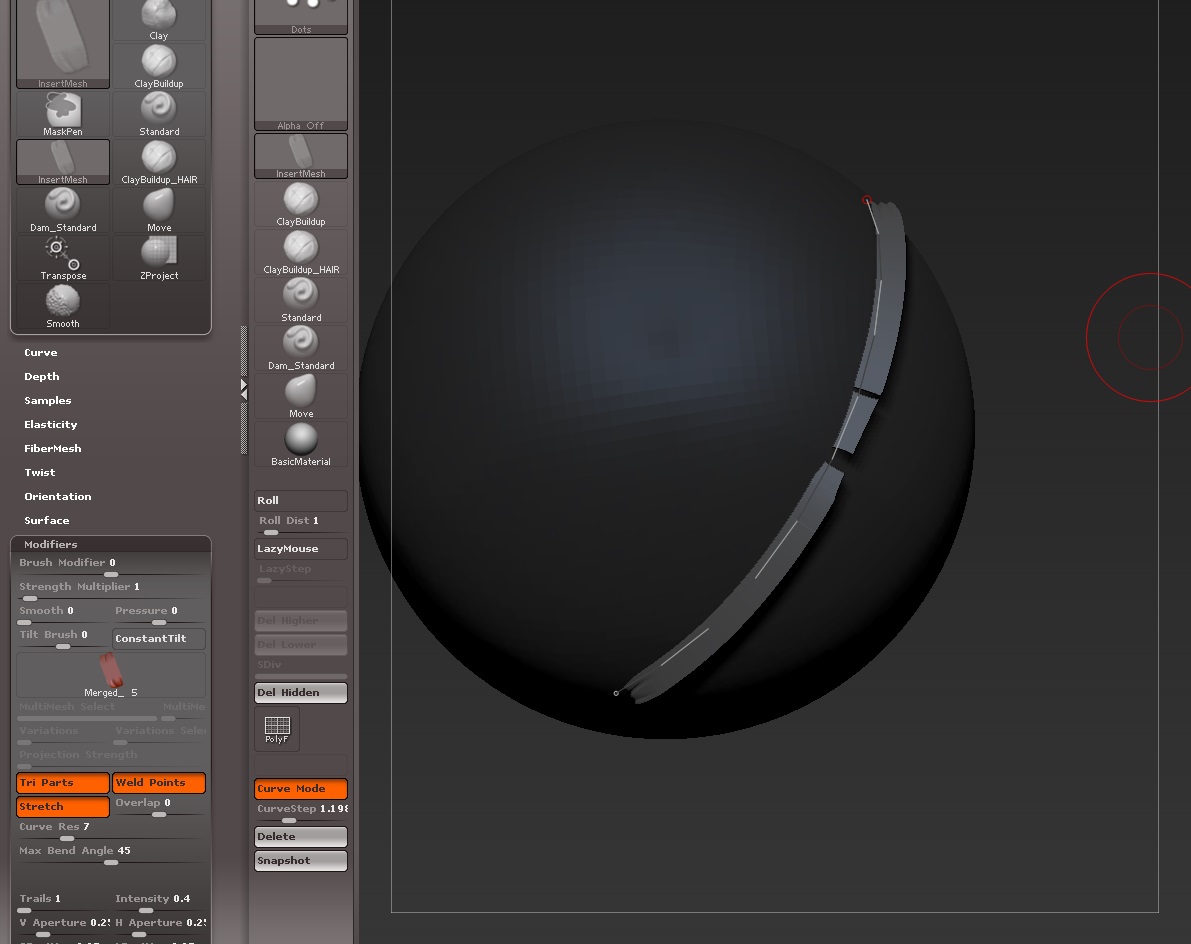Screen dimensions: 1191x944
Task: Disable the Weld Points option
Action: (158, 782)
